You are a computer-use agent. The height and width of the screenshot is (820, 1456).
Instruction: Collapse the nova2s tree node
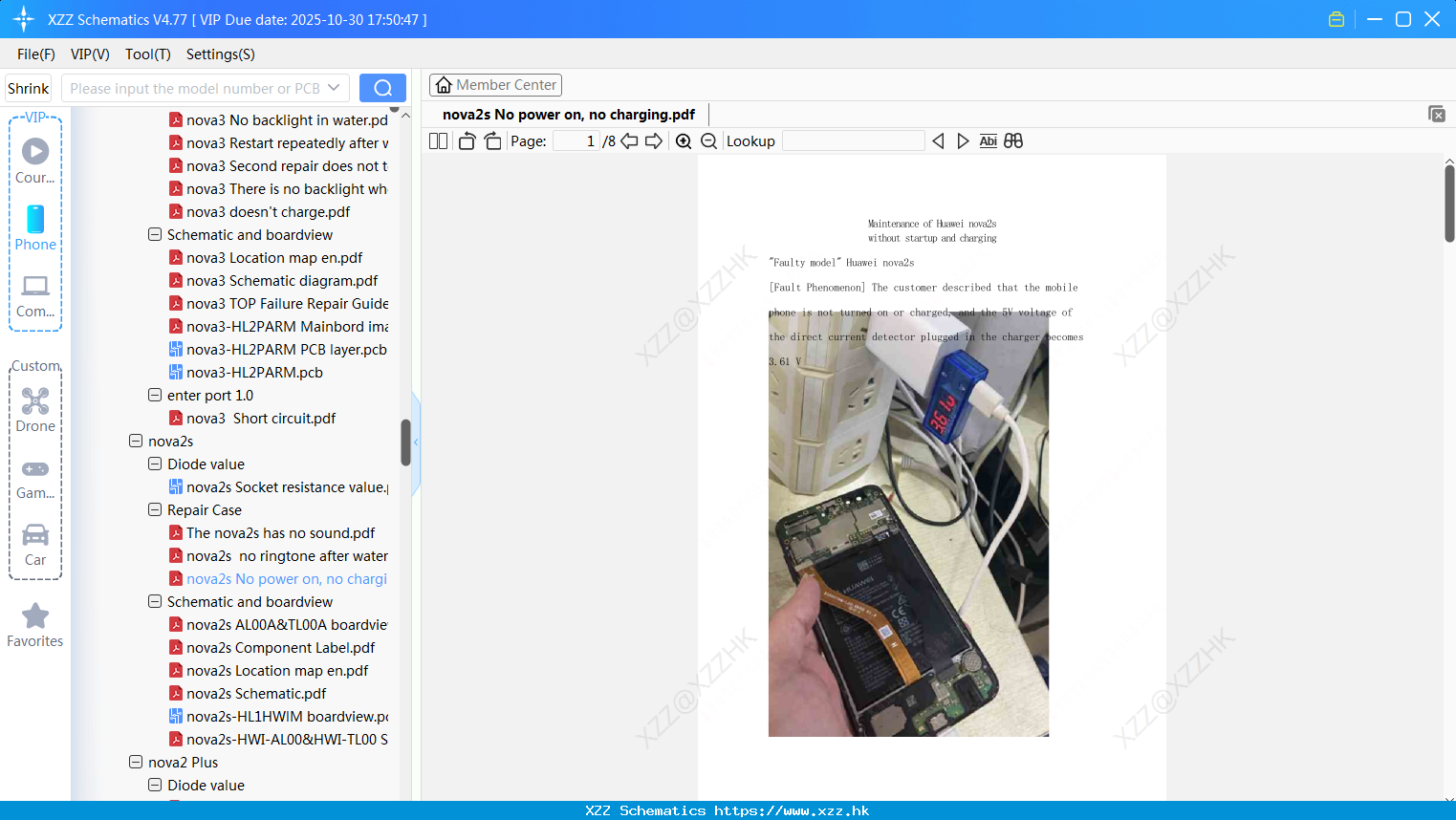(x=136, y=442)
